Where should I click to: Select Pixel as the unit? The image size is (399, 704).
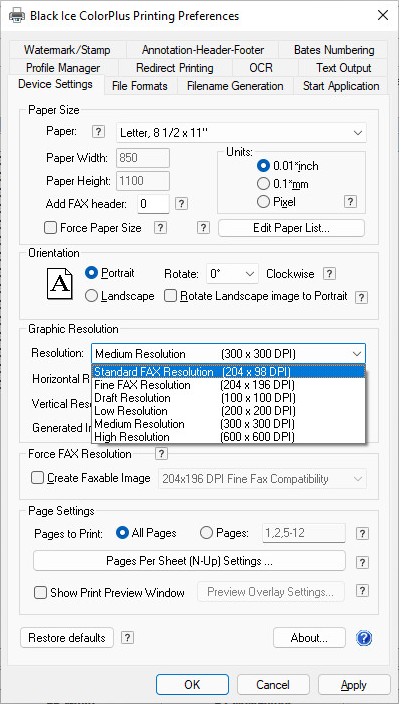point(263,202)
